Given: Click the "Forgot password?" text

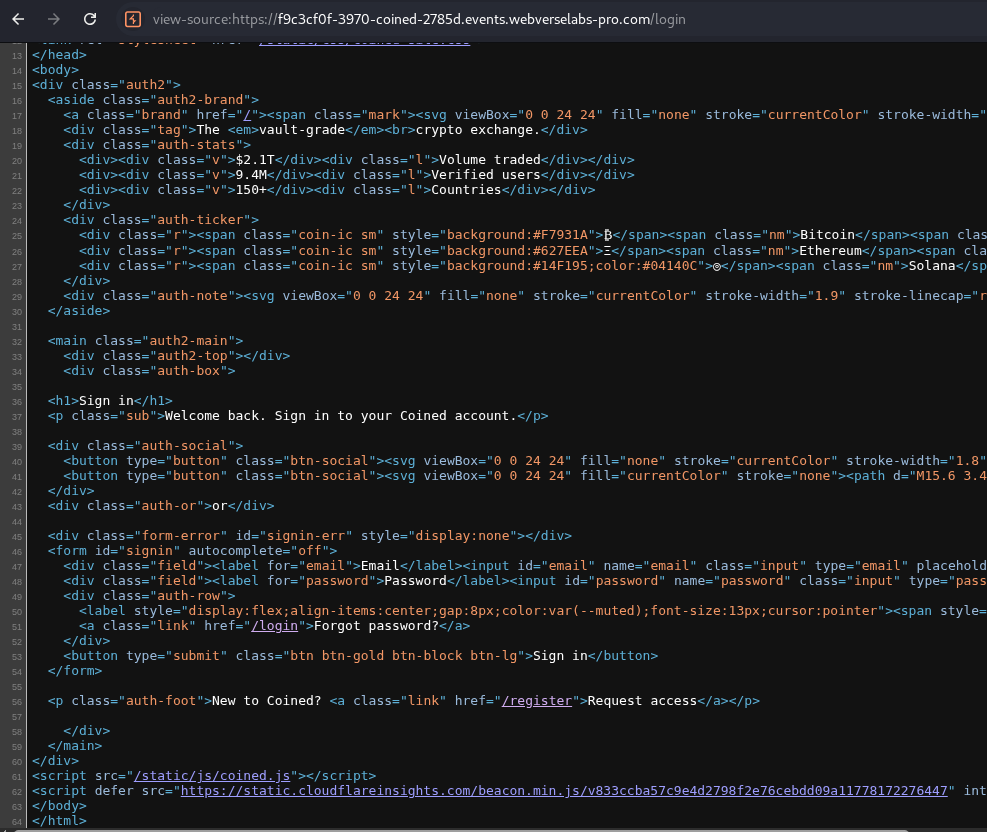Looking at the screenshot, I should (376, 626).
